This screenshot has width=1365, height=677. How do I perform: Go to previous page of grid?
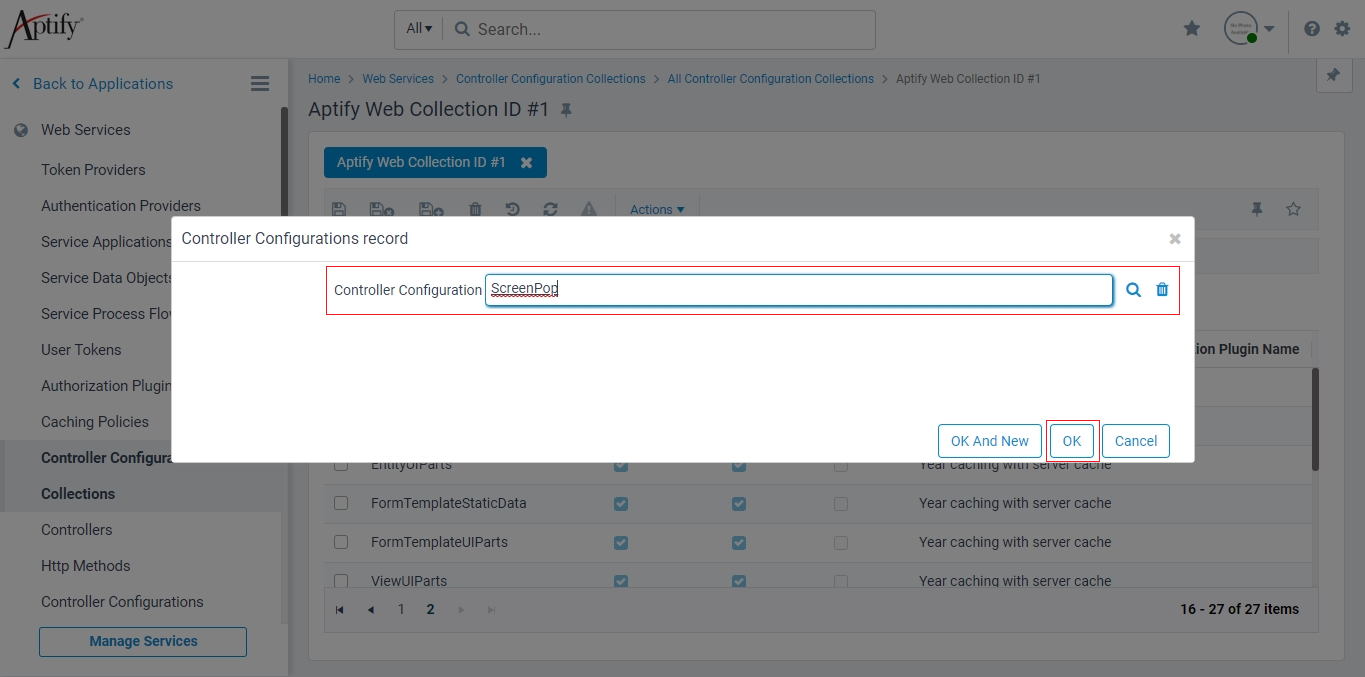click(x=370, y=609)
